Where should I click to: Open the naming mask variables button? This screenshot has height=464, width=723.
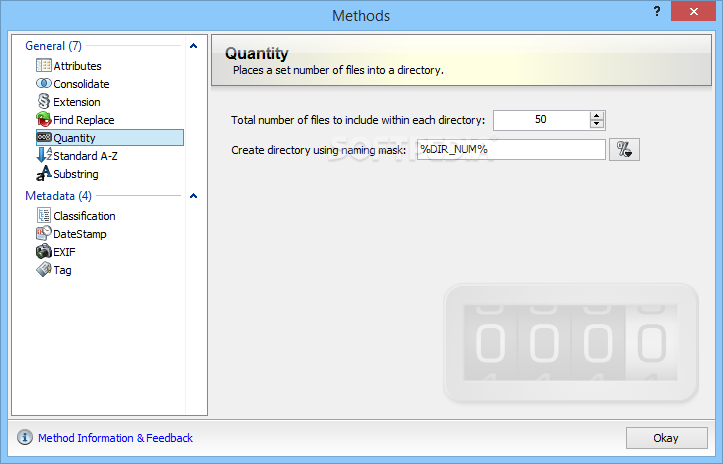(624, 149)
